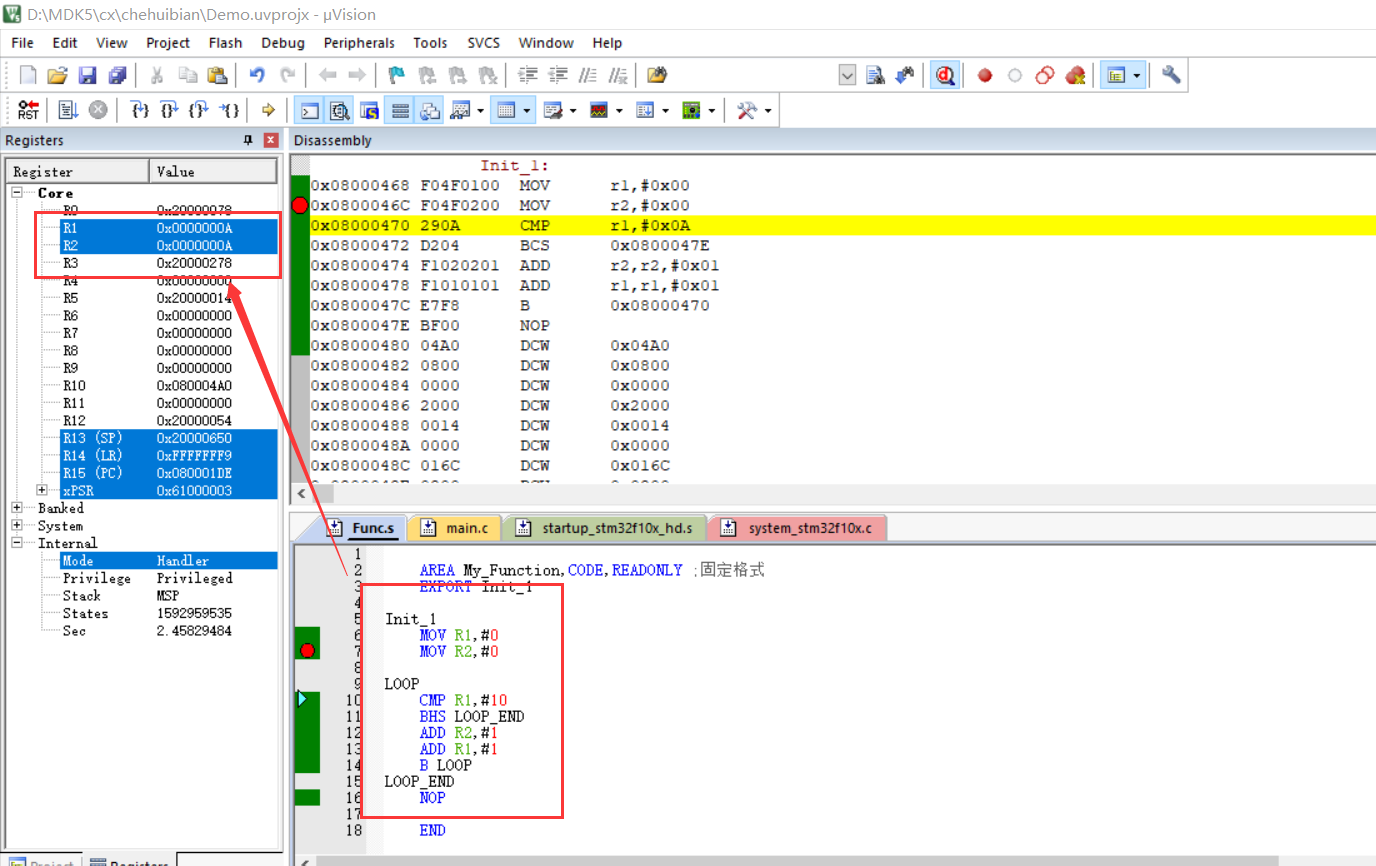1376x866 pixels.
Task: Click the New file icon
Action: 28,75
